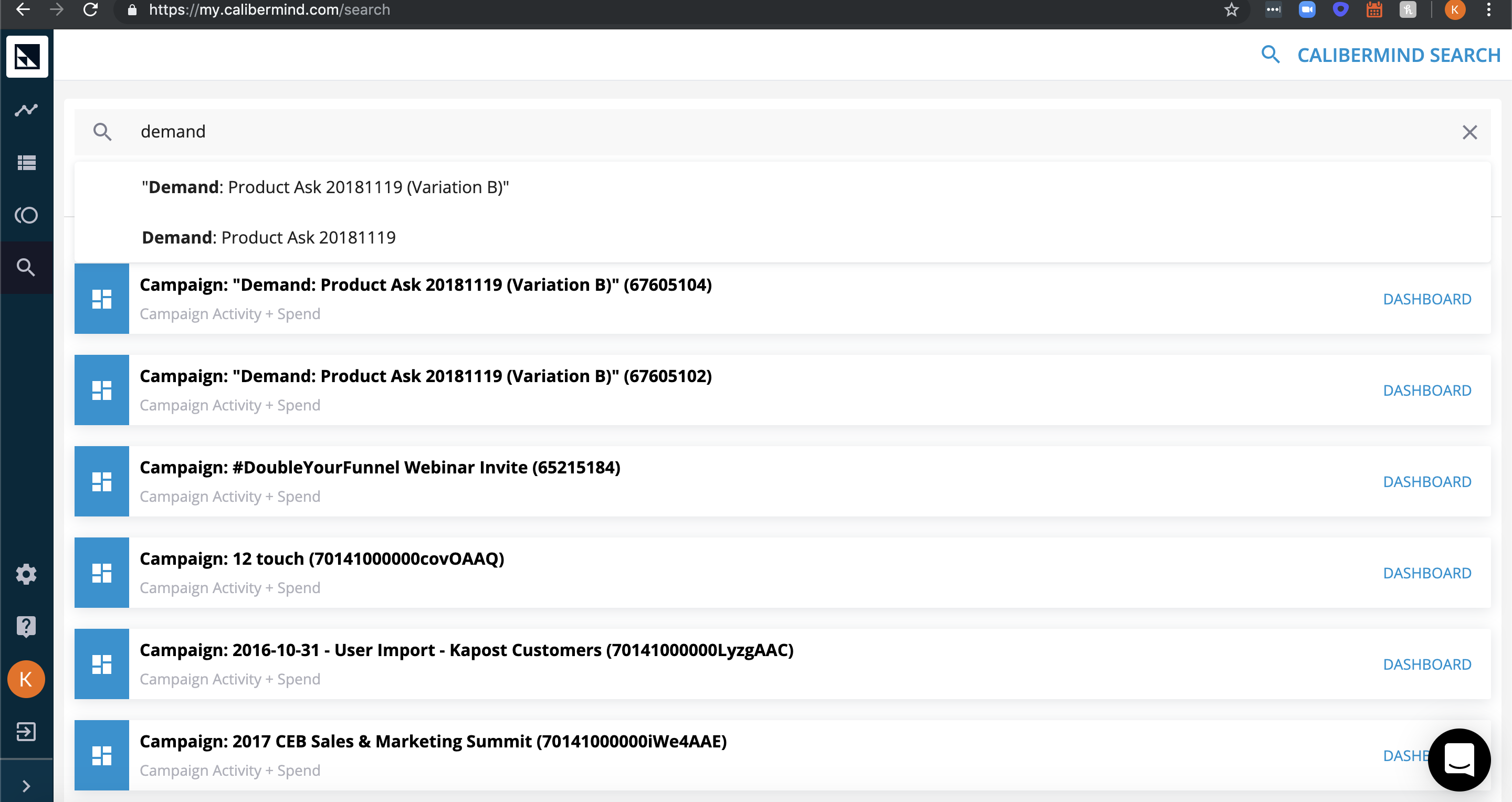The height and width of the screenshot is (802, 1512).
Task: Open the chat messenger bubble
Action: (x=1459, y=759)
